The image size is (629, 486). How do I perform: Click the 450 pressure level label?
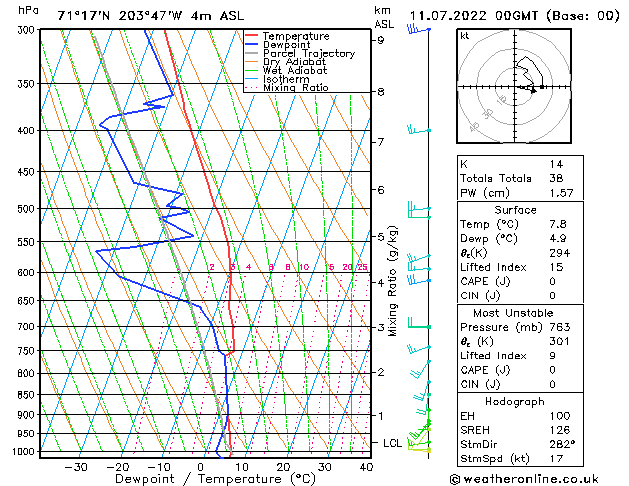(x=27, y=172)
